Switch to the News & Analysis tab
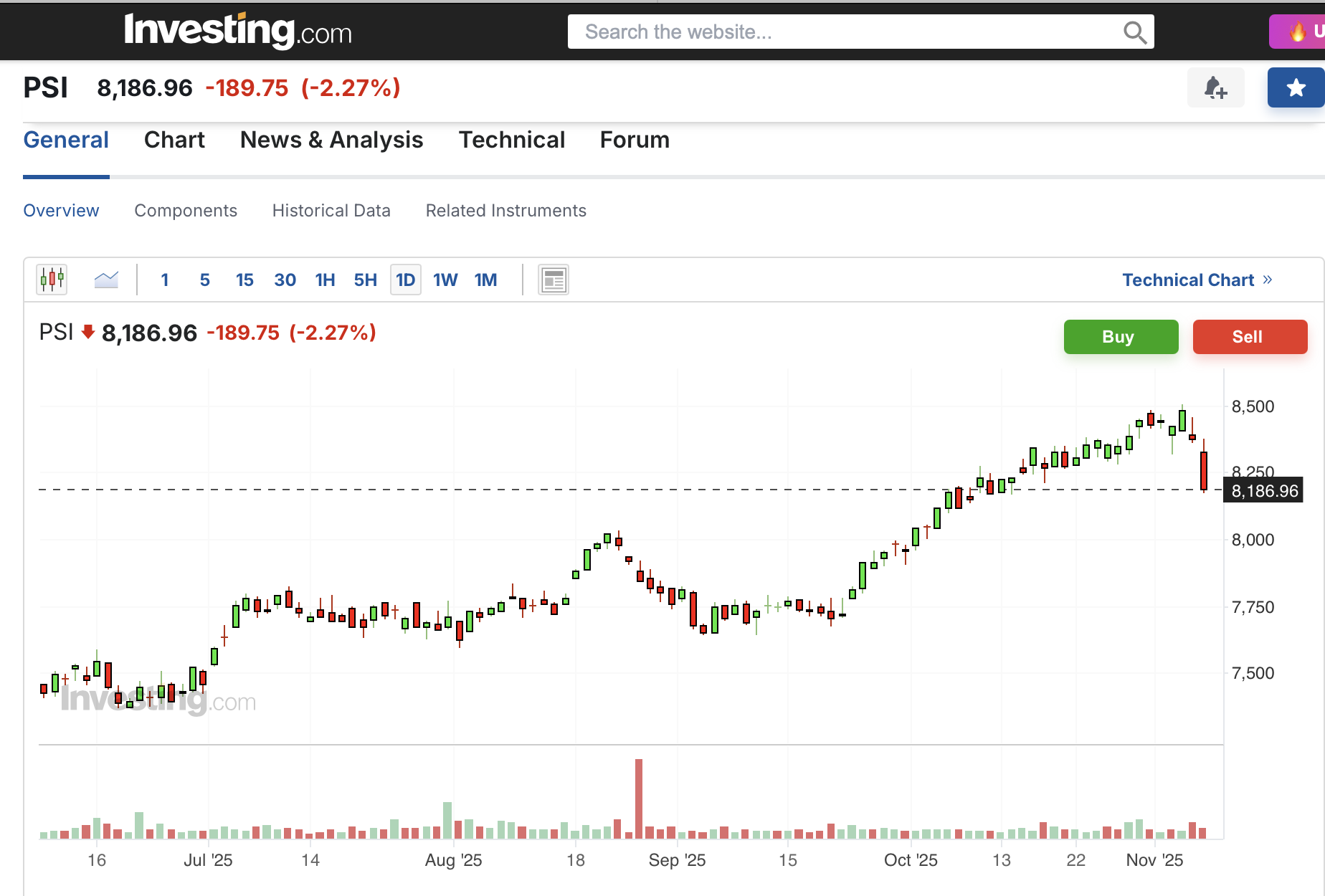The width and height of the screenshot is (1325, 896). click(331, 140)
